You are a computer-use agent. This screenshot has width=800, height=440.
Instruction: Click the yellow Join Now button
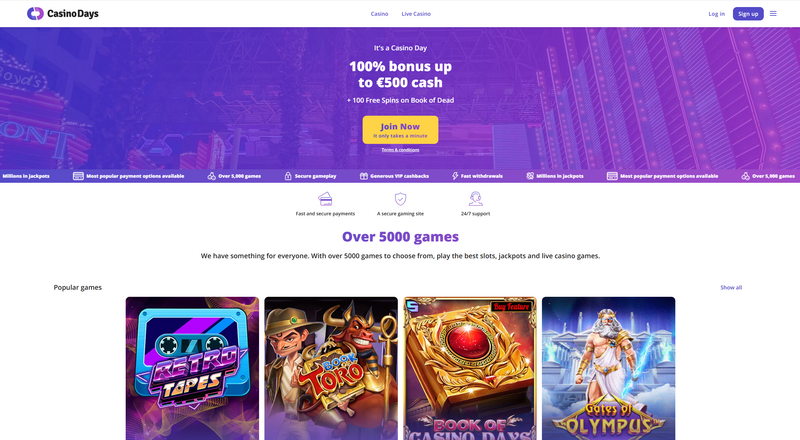pyautogui.click(x=400, y=130)
